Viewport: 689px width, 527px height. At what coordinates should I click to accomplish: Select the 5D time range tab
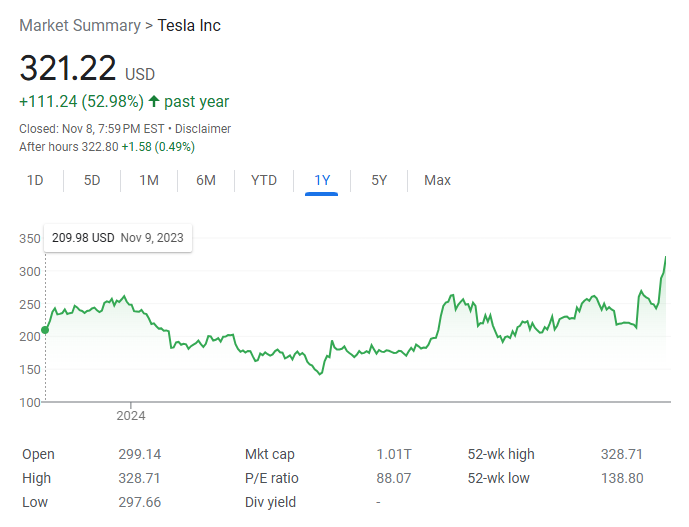92,180
